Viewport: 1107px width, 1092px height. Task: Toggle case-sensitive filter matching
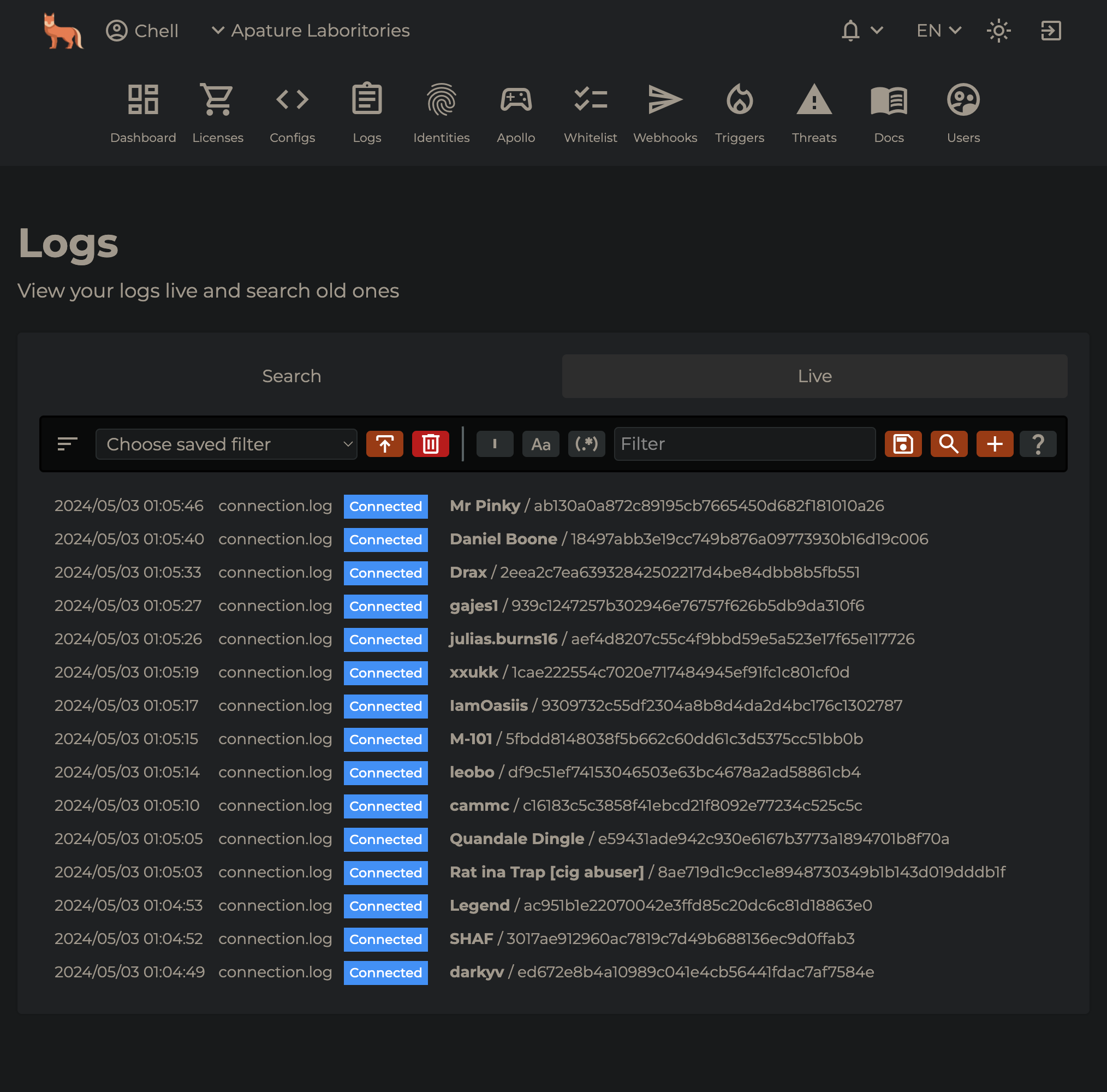[541, 444]
